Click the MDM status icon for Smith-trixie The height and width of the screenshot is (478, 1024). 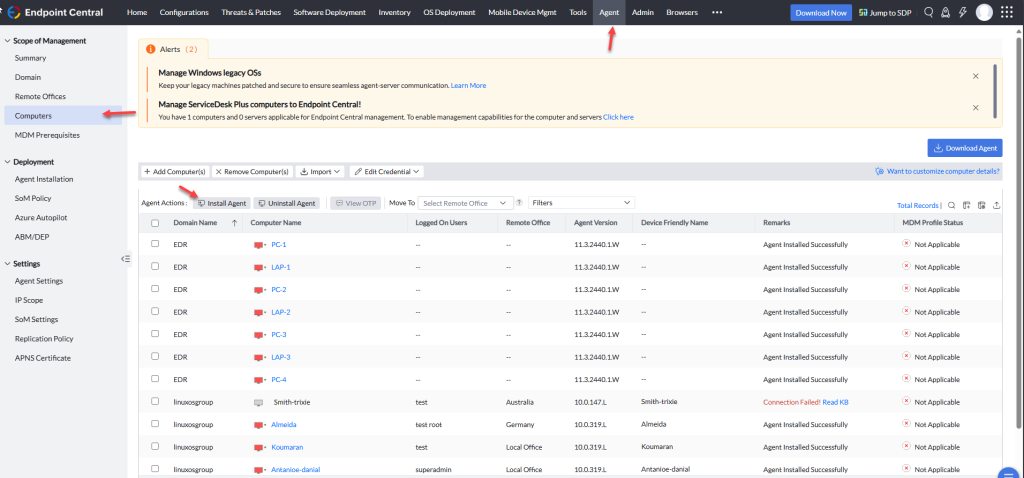pos(906,402)
